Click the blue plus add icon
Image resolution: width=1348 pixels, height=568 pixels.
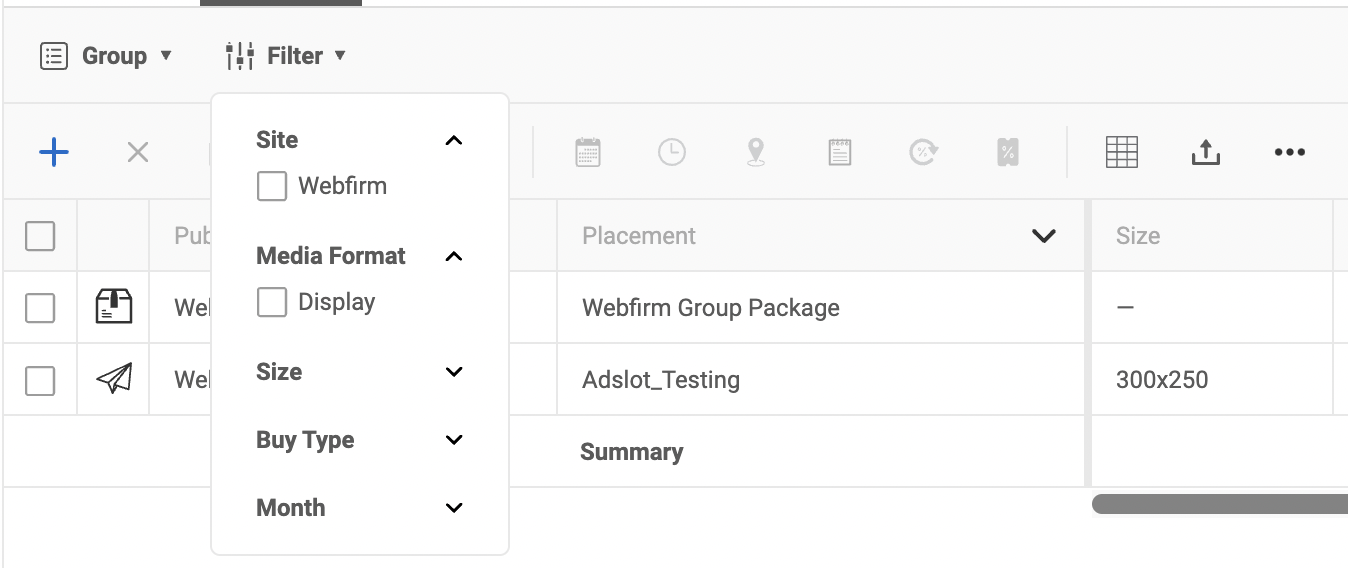53,152
